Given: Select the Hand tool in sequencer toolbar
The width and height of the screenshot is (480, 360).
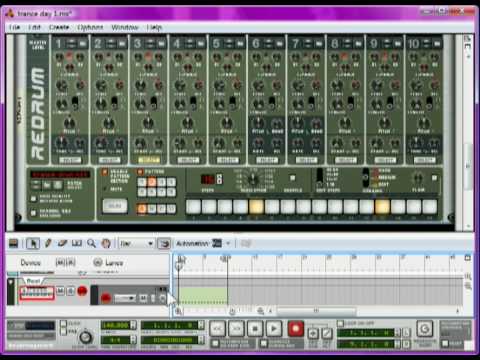Looking at the screenshot, I should click(106, 243).
